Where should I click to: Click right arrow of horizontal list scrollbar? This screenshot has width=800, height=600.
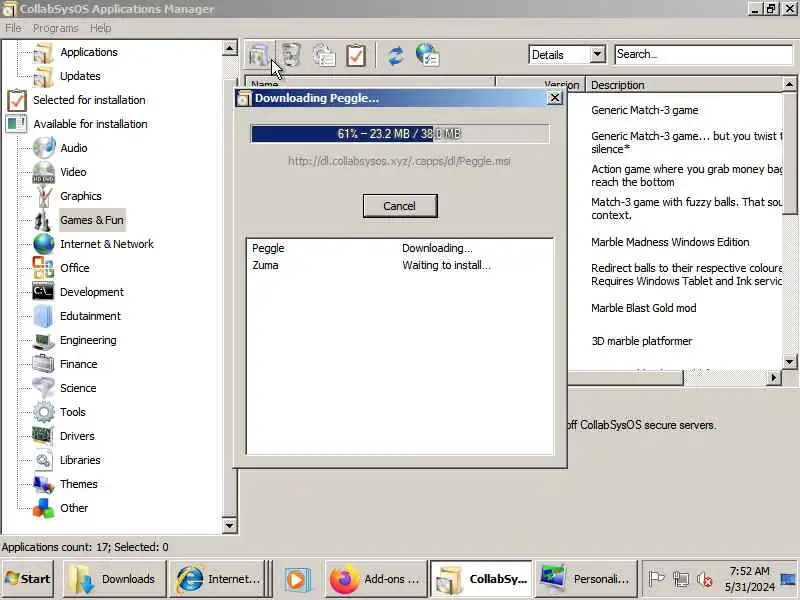773,378
